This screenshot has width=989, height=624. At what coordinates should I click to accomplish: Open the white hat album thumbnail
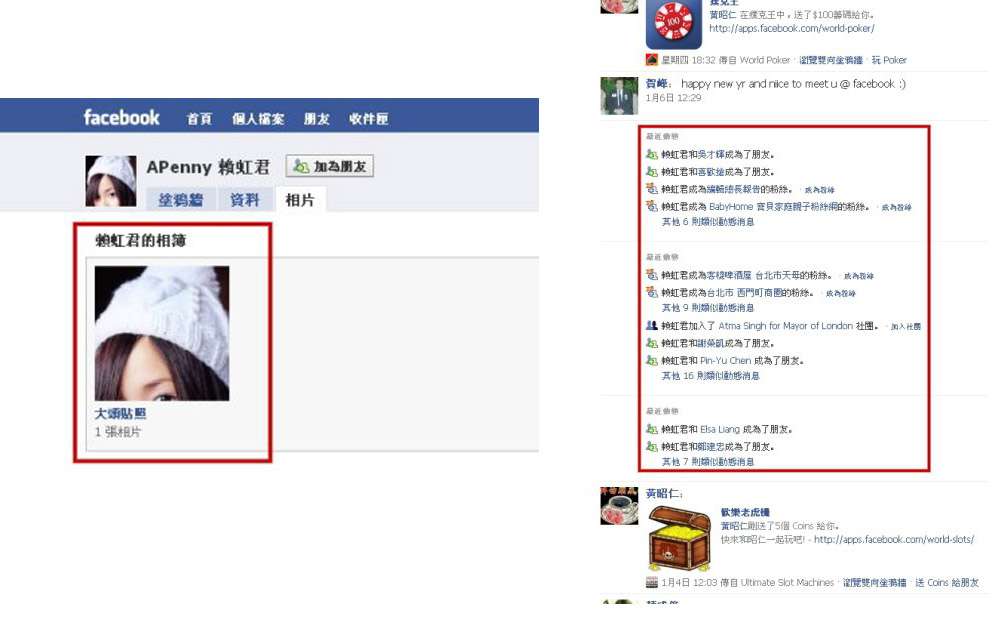pyautogui.click(x=162, y=333)
